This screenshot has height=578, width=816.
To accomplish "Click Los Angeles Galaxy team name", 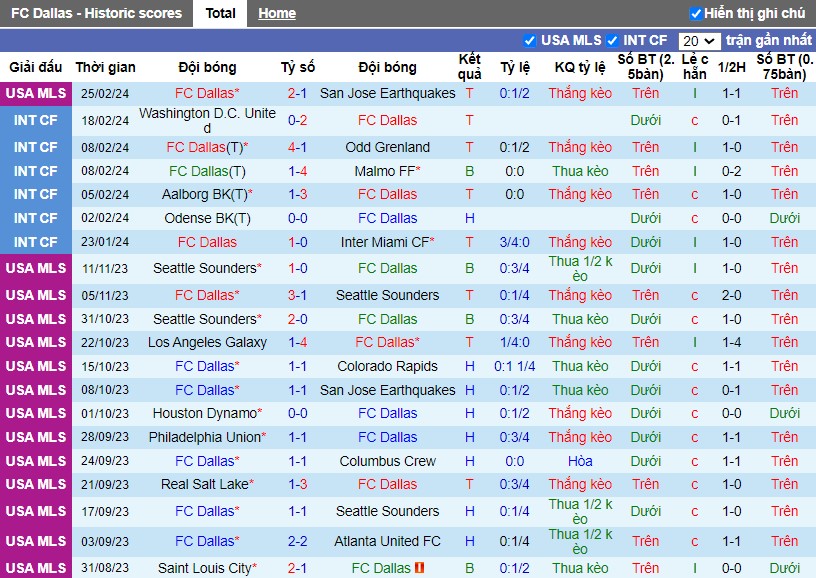I will click(x=207, y=342).
